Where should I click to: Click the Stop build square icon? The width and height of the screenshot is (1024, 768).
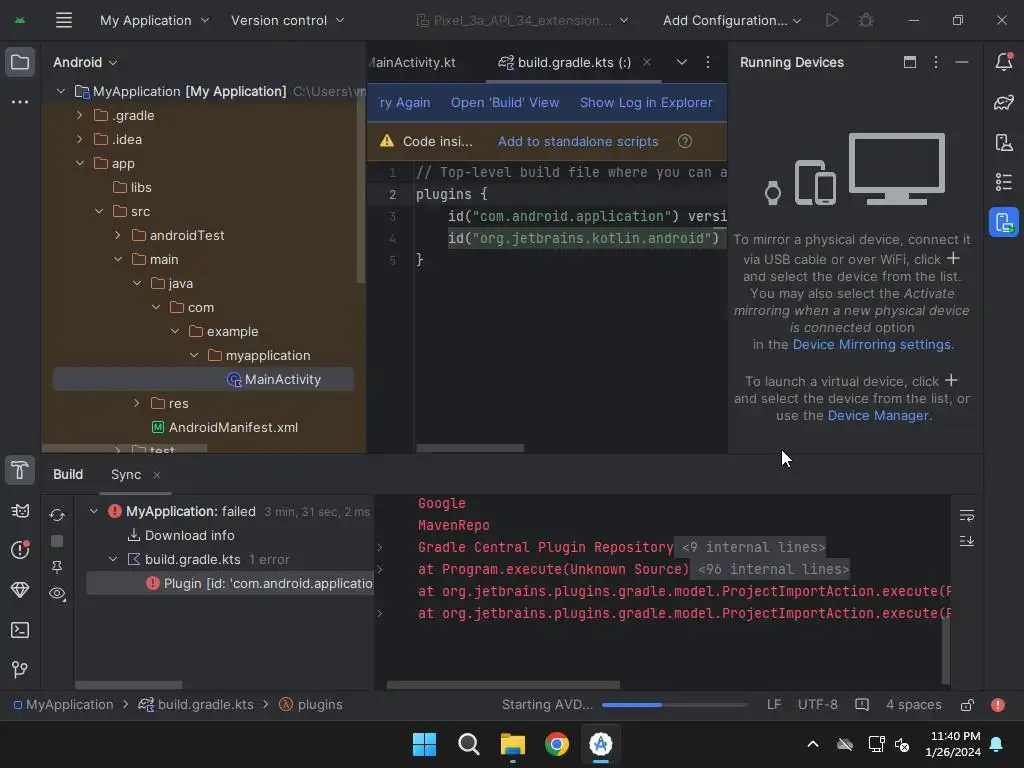tap(57, 541)
